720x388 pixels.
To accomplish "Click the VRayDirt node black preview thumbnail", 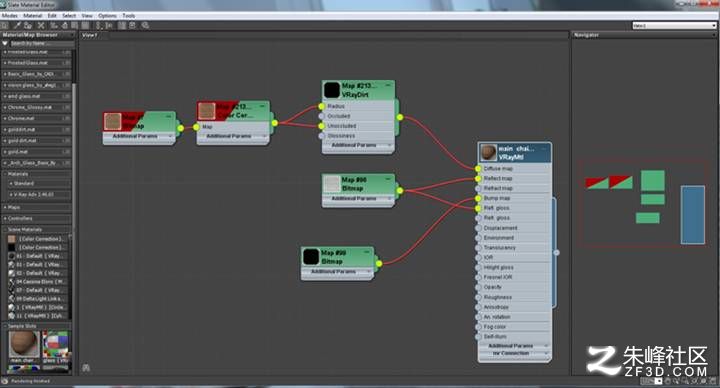I will (332, 90).
